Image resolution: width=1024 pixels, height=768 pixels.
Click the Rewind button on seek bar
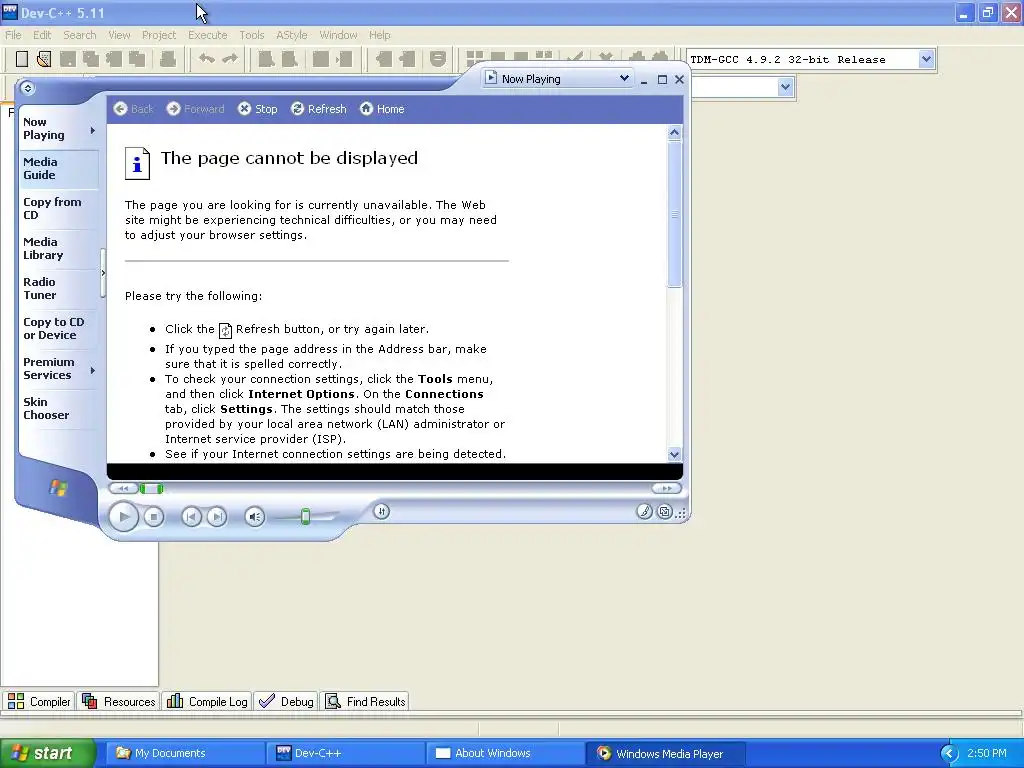pyautogui.click(x=123, y=488)
